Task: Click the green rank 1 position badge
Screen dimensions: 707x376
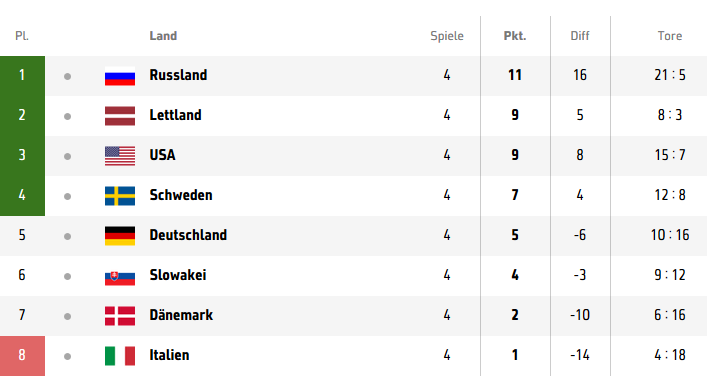Action: pos(22,76)
